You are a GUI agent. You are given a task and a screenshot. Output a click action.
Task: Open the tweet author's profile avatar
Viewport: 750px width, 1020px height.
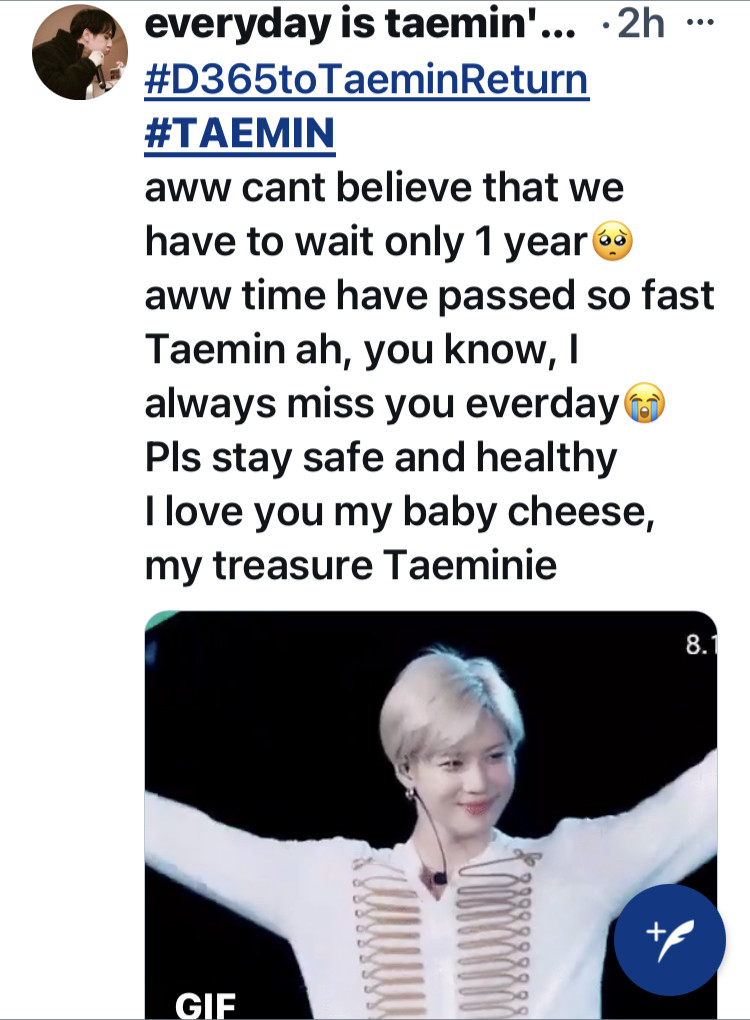[80, 52]
